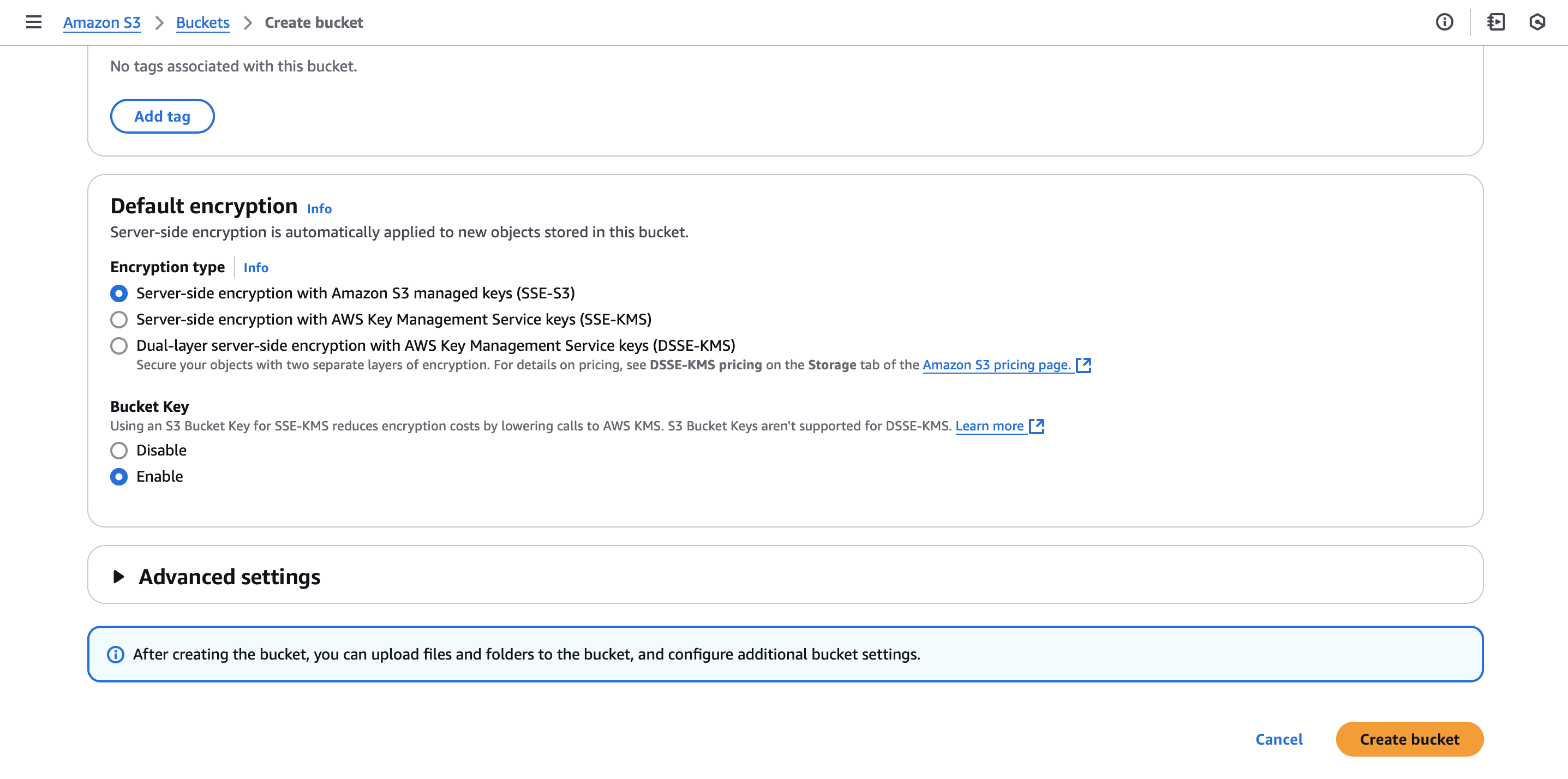Click the Create bucket breadcrumb text

314,22
